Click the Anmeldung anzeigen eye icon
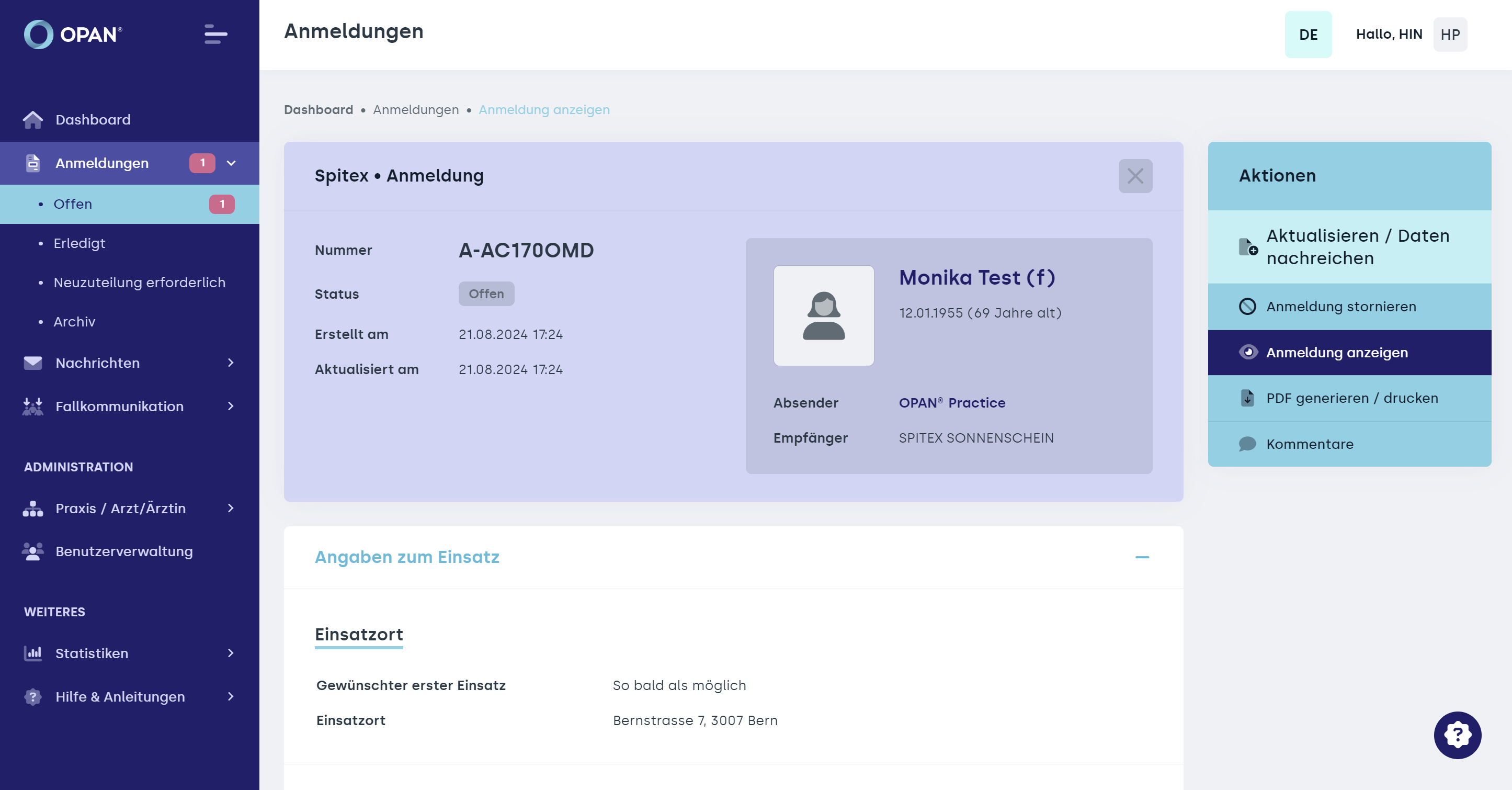This screenshot has width=1512, height=790. 1247,353
